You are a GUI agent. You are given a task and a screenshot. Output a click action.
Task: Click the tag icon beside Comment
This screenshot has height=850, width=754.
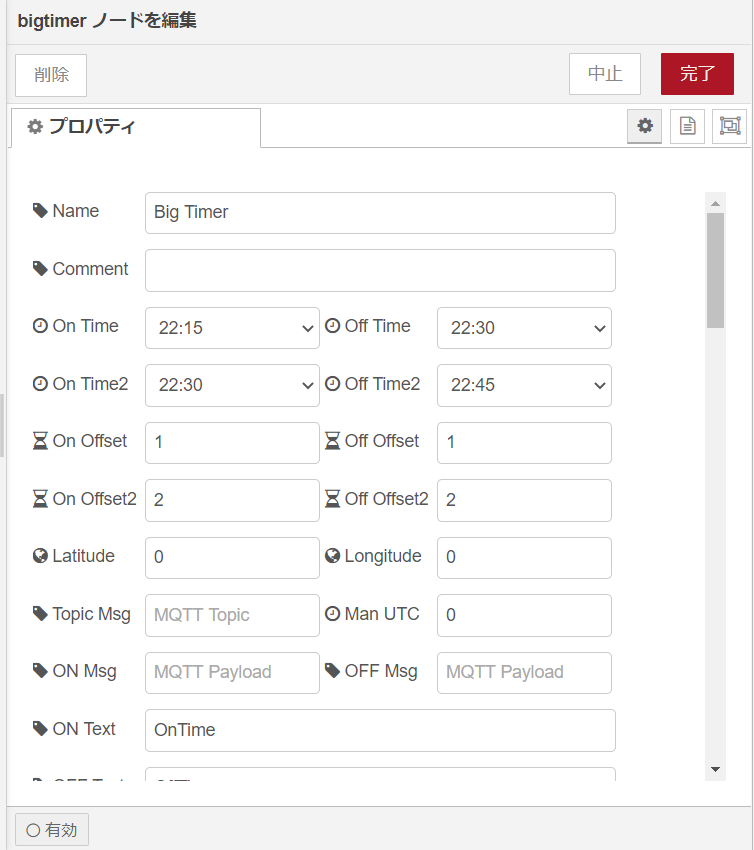coord(40,268)
